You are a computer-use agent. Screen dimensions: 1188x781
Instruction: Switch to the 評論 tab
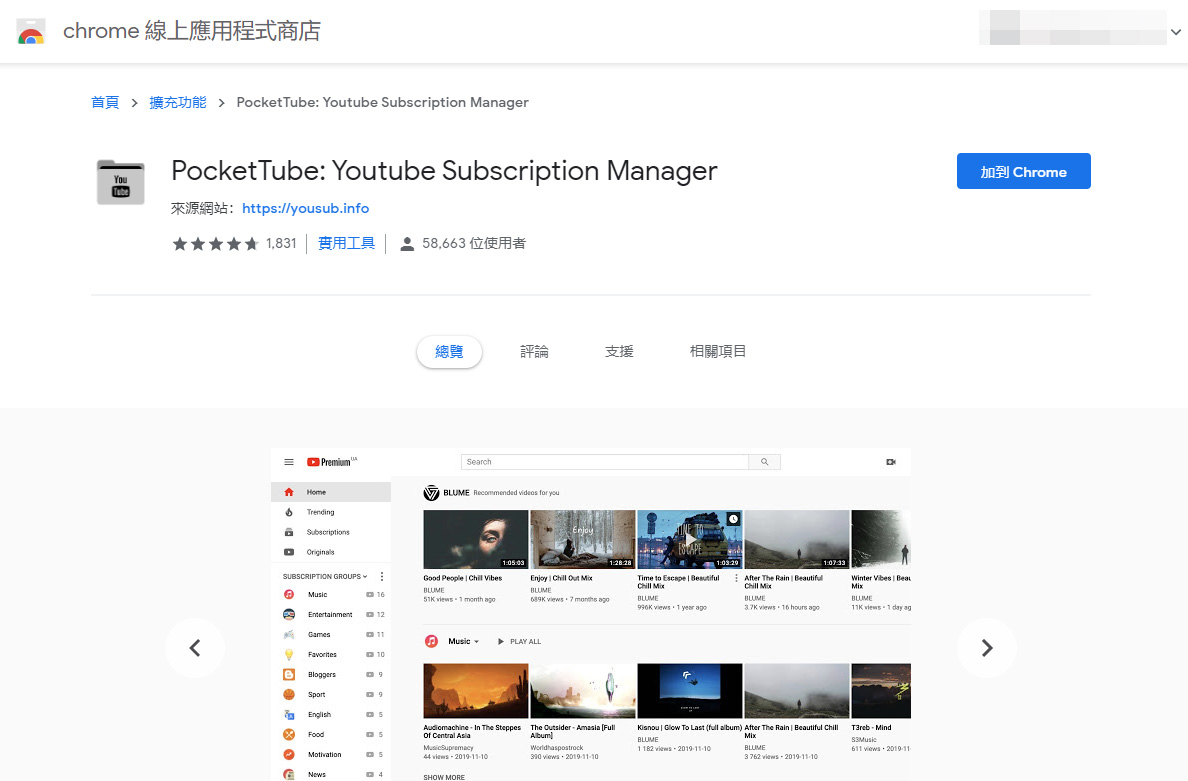(534, 351)
